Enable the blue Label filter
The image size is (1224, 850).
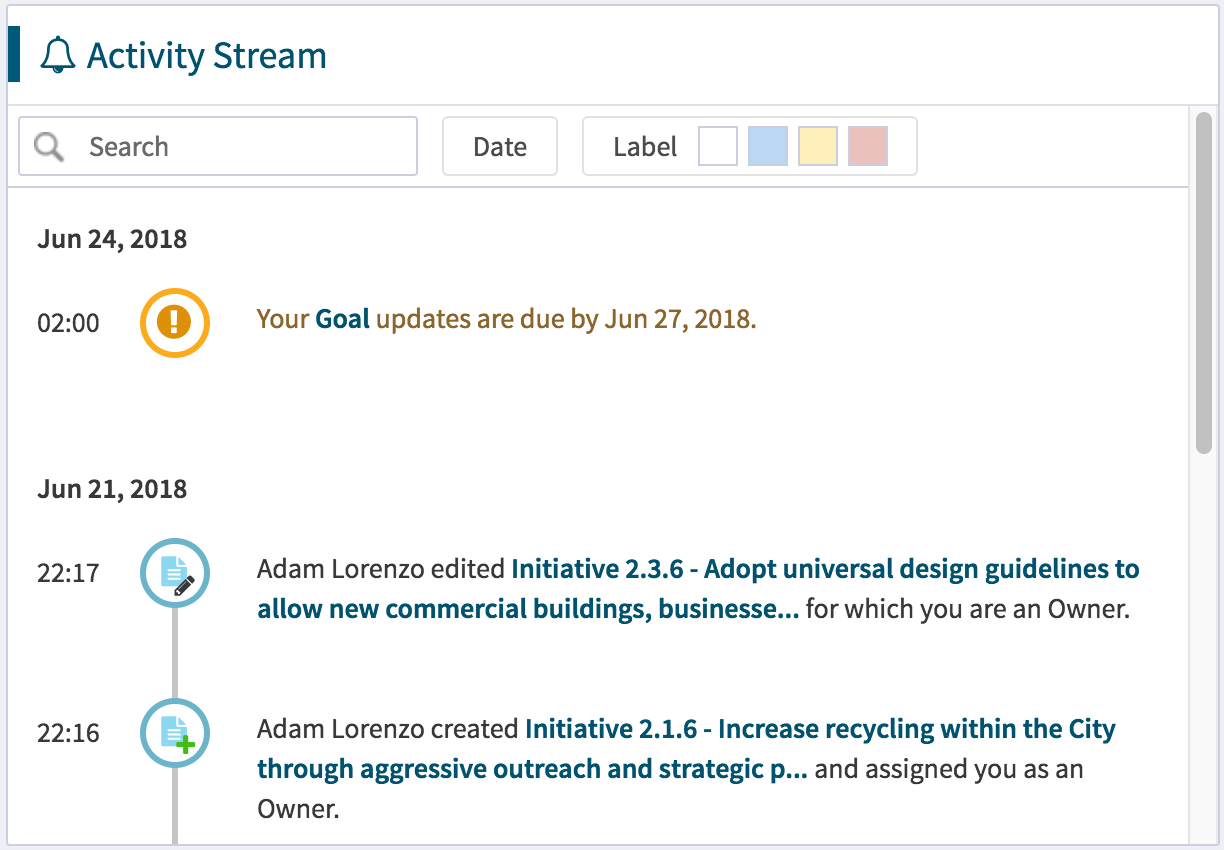pyautogui.click(x=767, y=146)
